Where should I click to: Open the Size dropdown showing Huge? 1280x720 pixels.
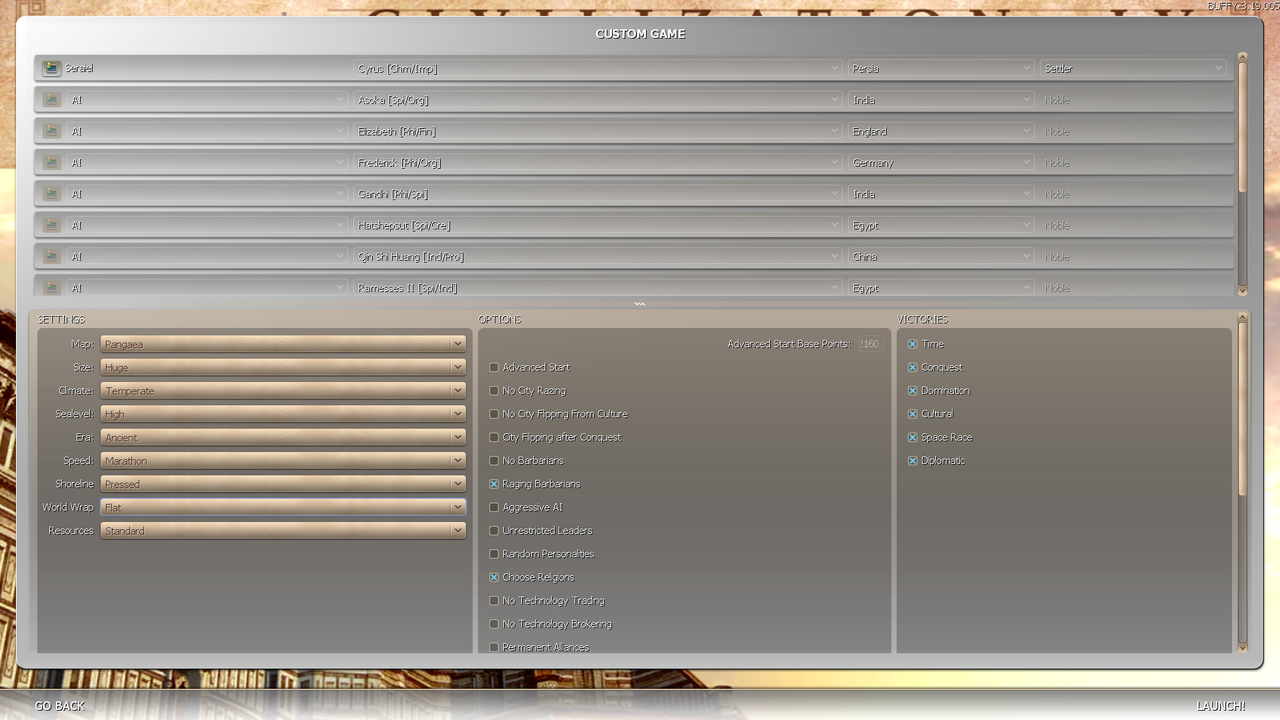coord(283,367)
